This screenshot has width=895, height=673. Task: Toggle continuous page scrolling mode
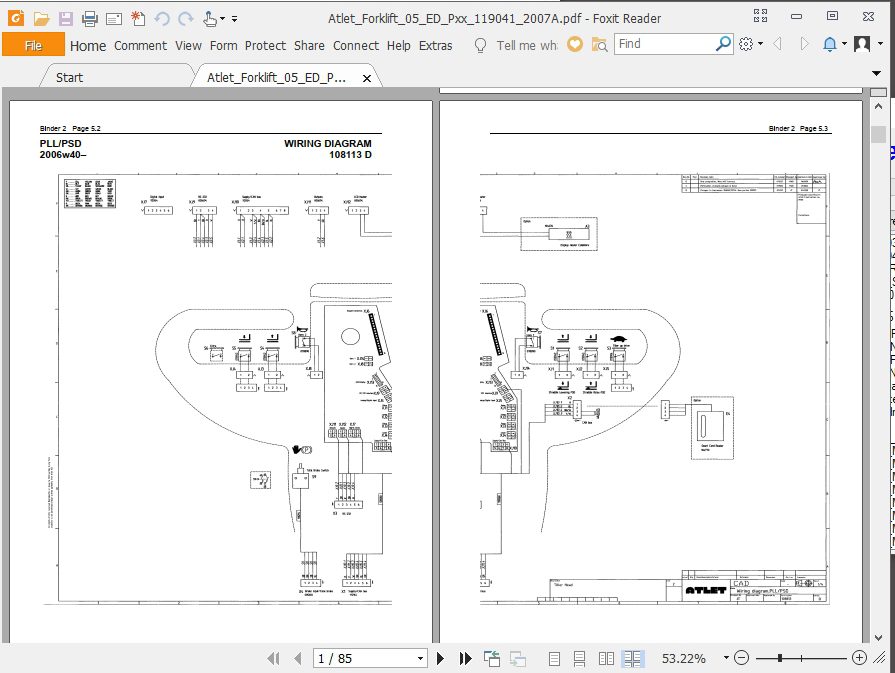point(580,658)
